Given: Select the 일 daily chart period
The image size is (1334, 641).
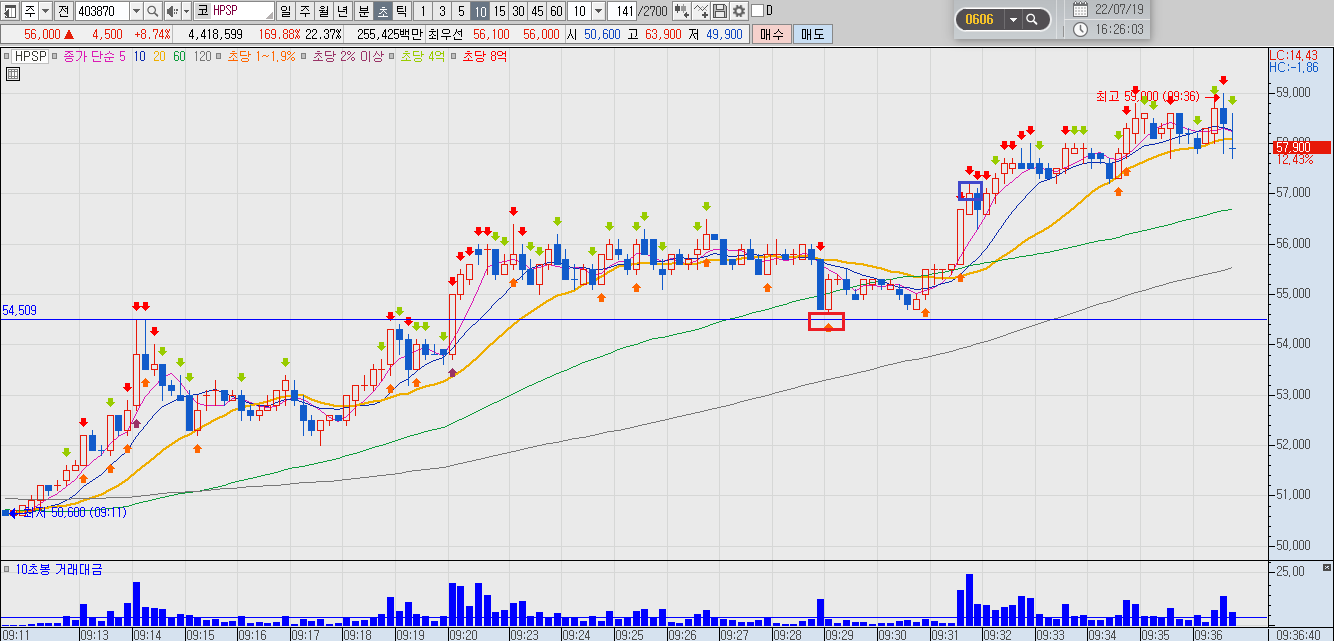Looking at the screenshot, I should click(286, 11).
